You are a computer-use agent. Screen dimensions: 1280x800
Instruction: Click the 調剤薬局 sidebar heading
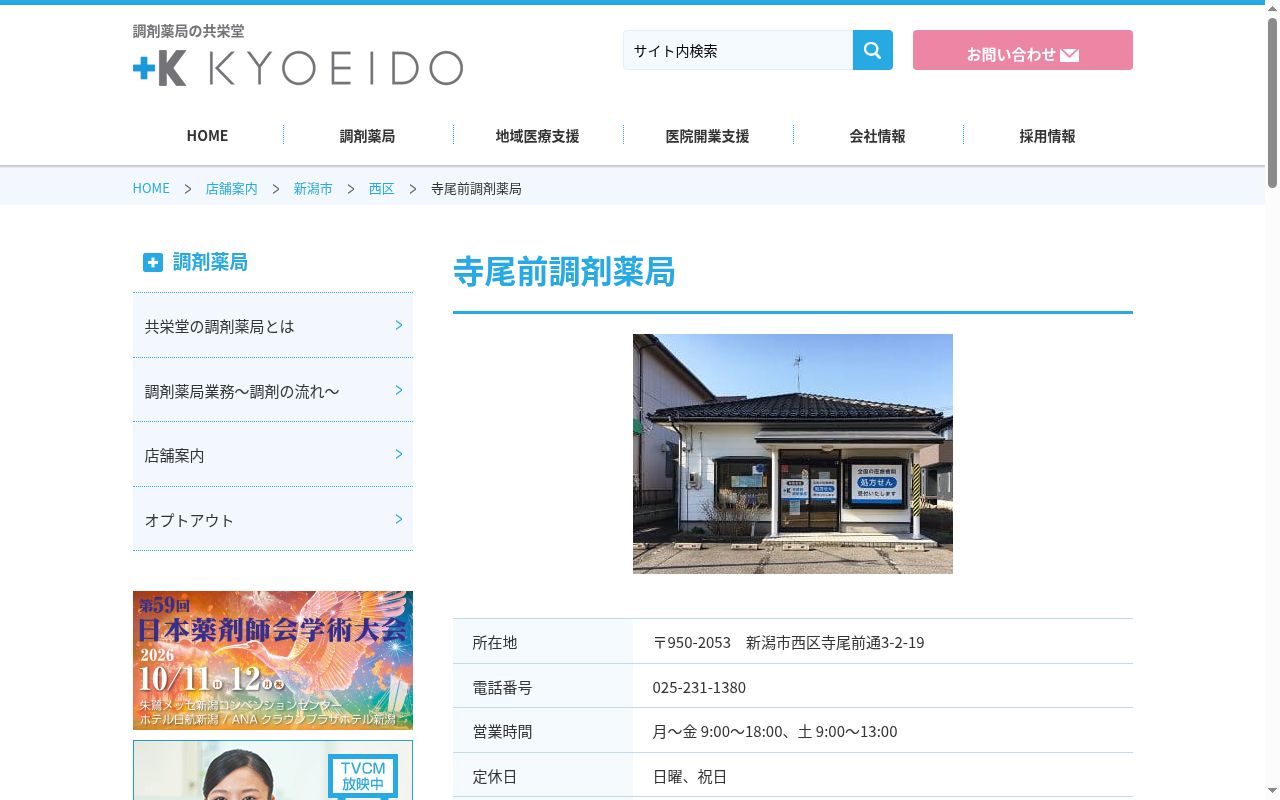click(x=210, y=262)
